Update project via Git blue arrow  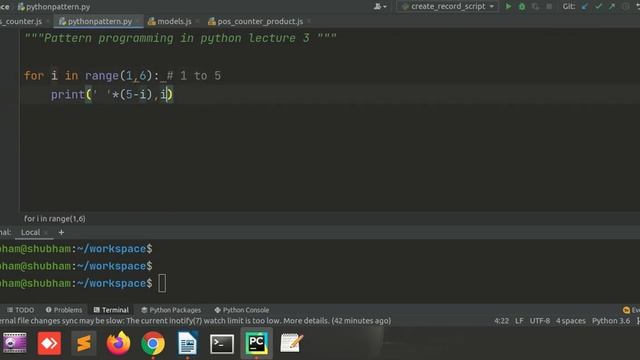[x=585, y=7]
